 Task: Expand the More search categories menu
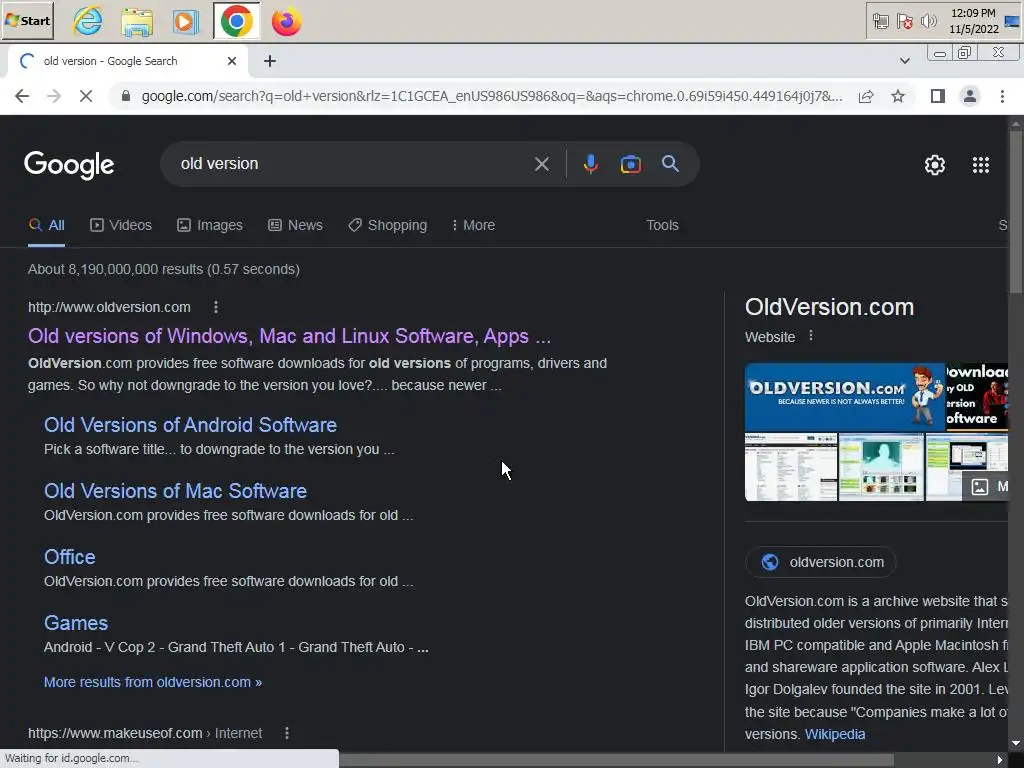(473, 225)
